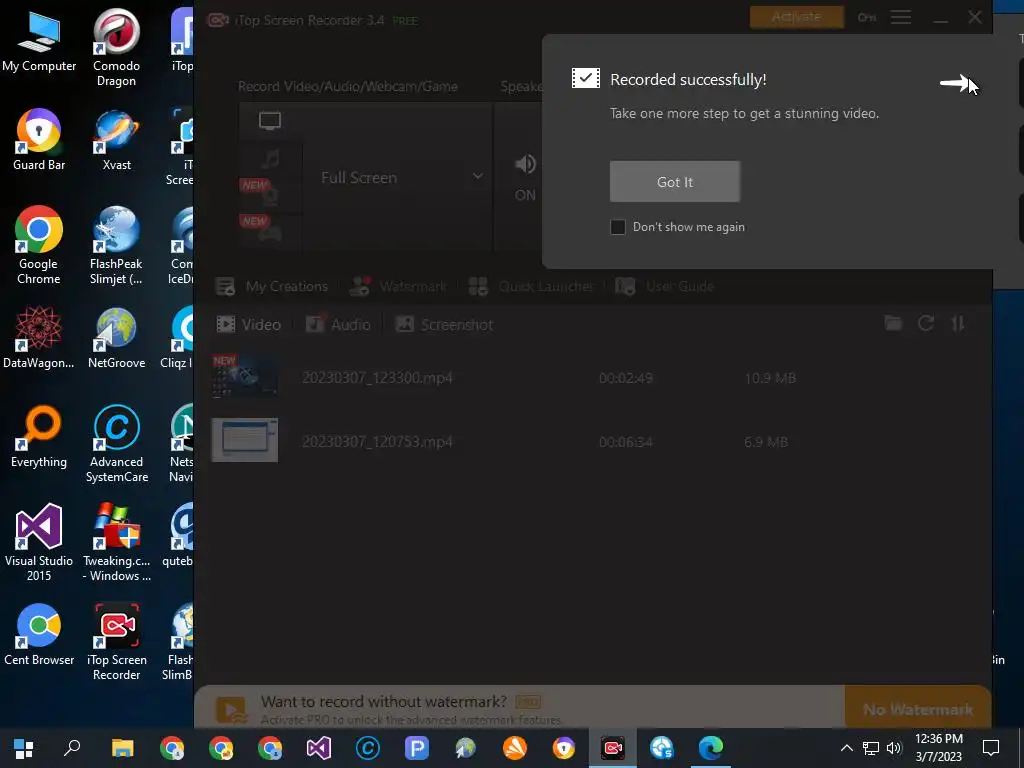This screenshot has width=1024, height=768.
Task: Switch to the Screenshot tab
Action: coord(444,325)
